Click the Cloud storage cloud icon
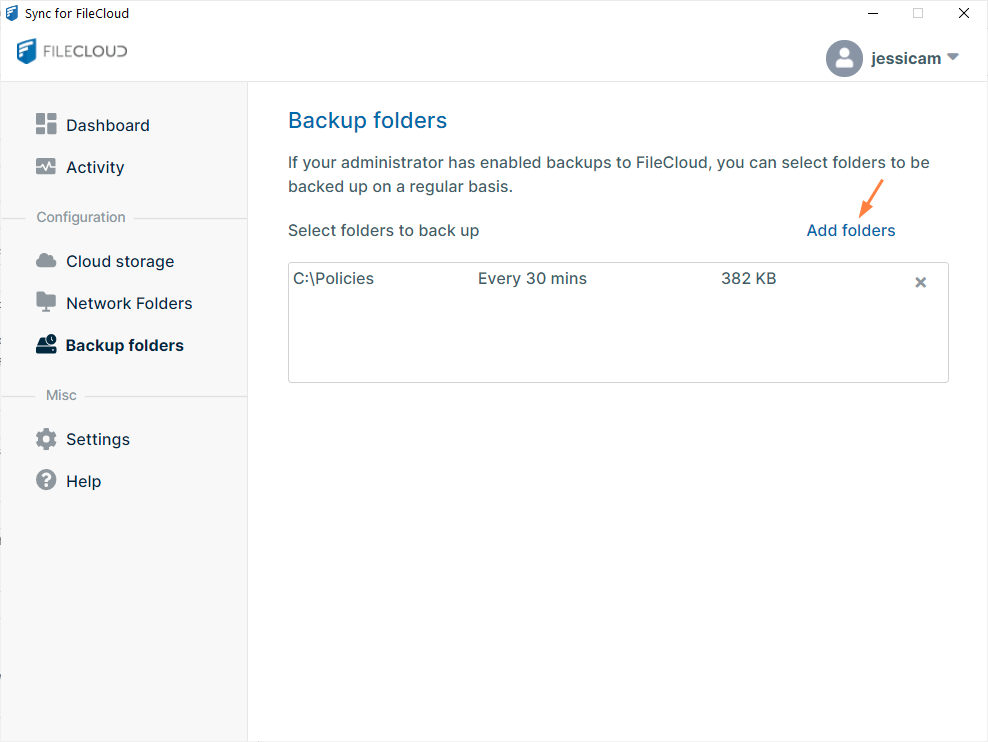 46,261
